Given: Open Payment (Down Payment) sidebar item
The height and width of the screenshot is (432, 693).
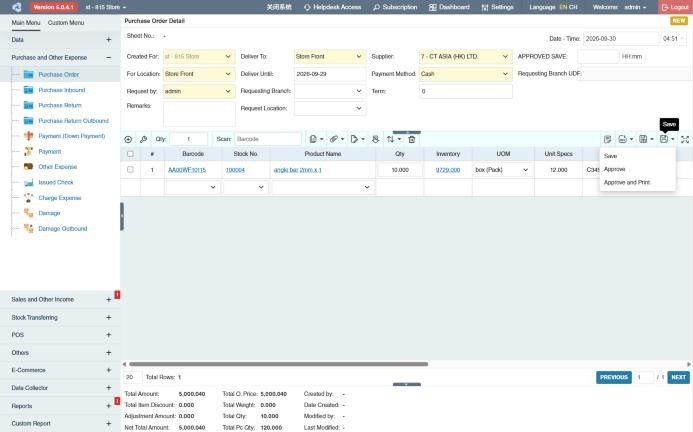Looking at the screenshot, I should [x=72, y=136].
